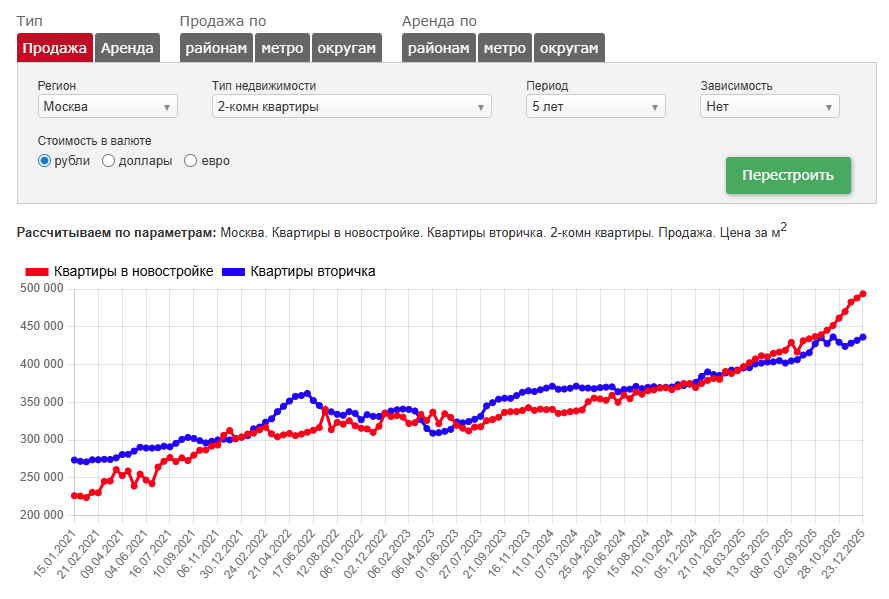Expand the Зависимость dropdown showing Нет
Viewport: 889px width, 599px height.
coord(770,107)
